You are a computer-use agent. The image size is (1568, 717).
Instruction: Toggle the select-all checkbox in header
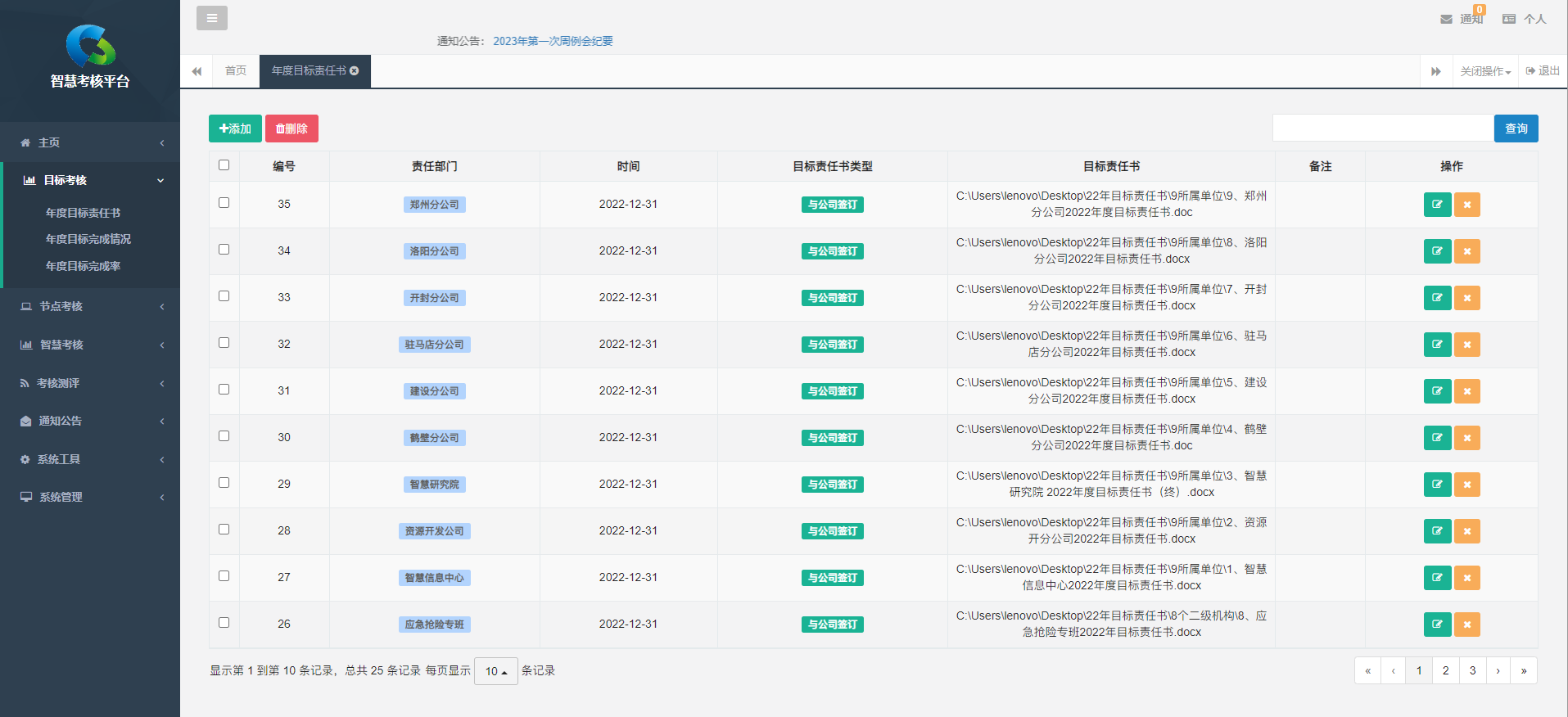(224, 165)
